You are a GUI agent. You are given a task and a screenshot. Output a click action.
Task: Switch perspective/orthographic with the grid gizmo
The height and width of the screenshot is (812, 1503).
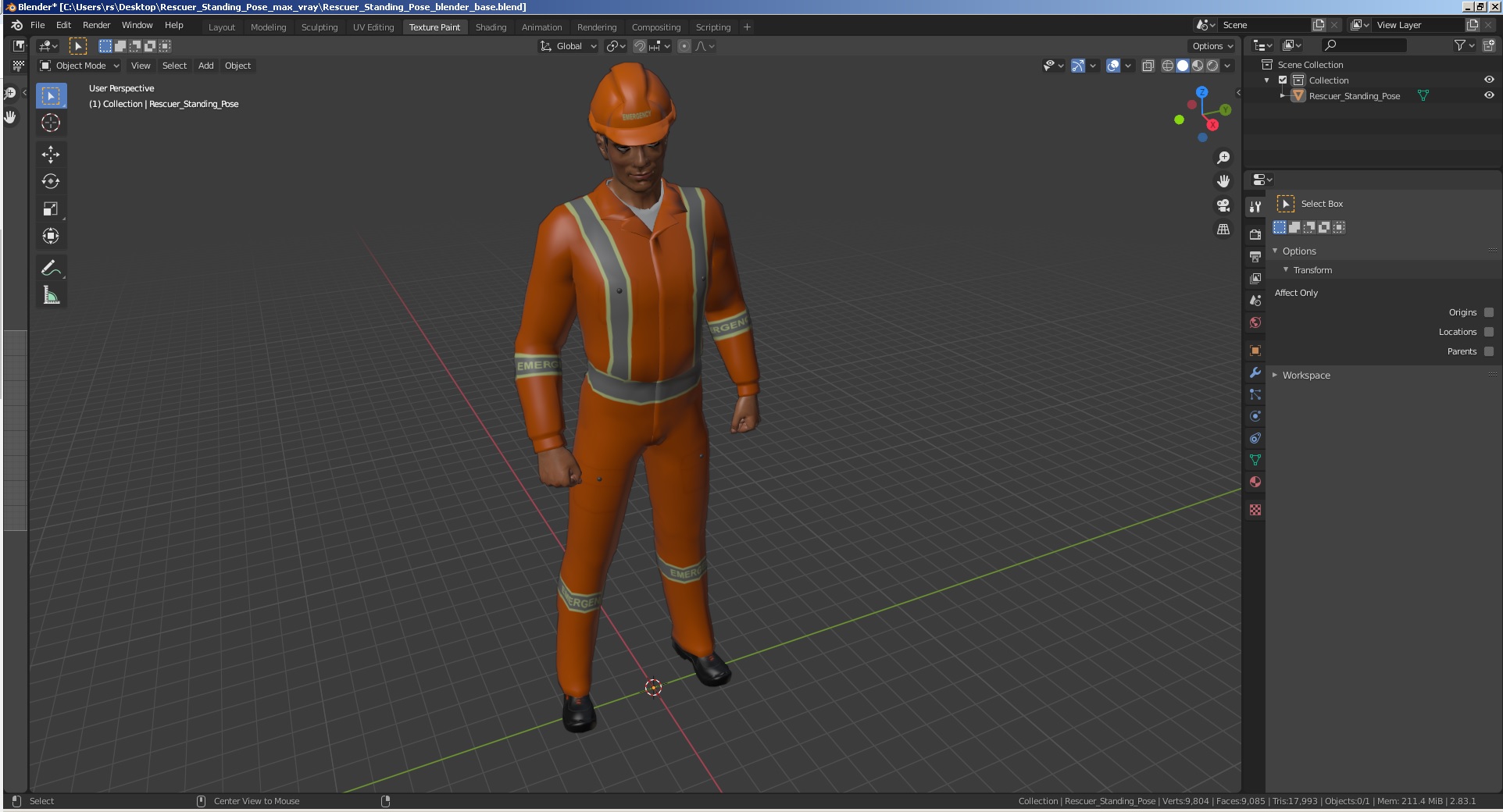pos(1223,230)
